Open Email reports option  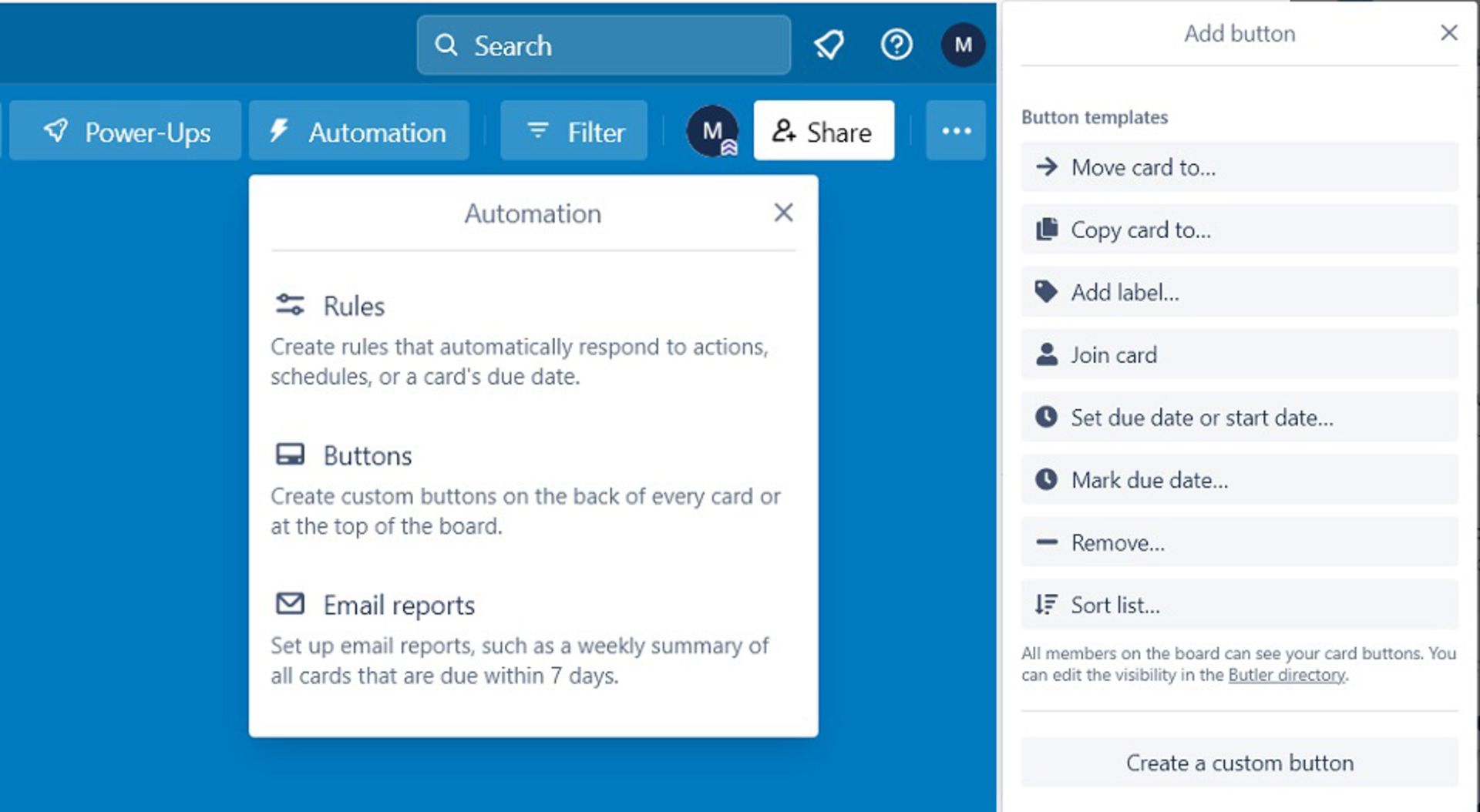click(x=399, y=605)
